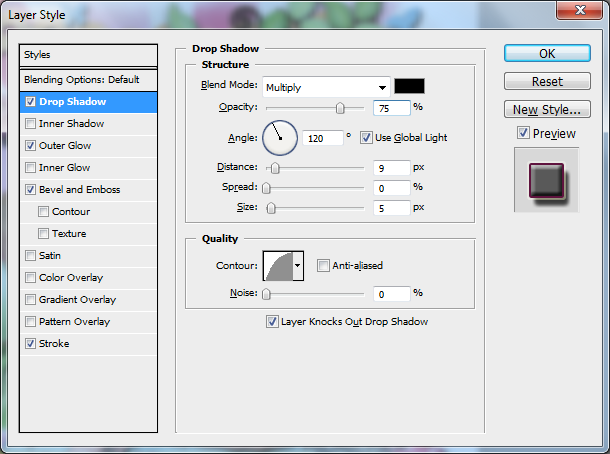
Task: Disable the Outer Glow checkbox
Action: pyautogui.click(x=30, y=146)
